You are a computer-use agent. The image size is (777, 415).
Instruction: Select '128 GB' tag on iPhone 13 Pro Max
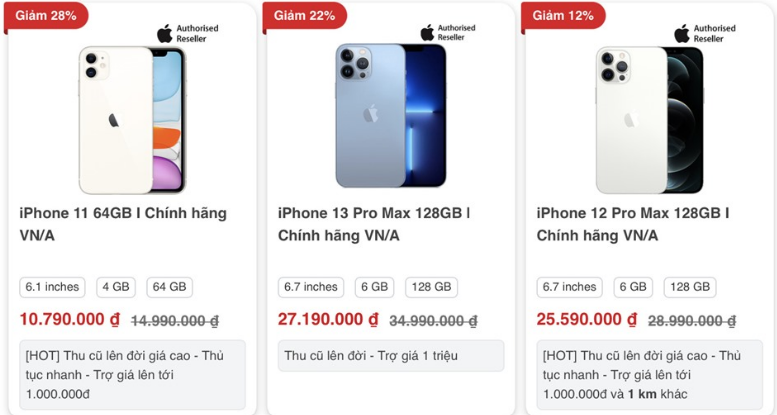tap(432, 287)
